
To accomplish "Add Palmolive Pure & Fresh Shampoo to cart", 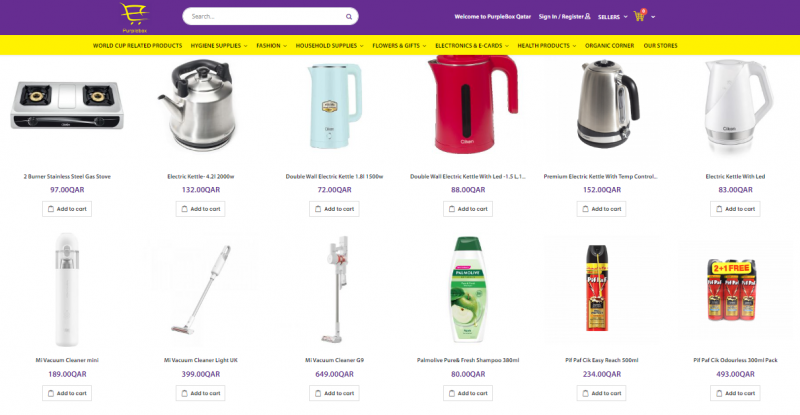I will tap(468, 393).
